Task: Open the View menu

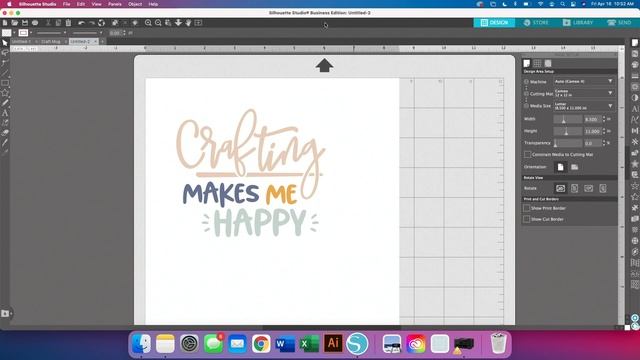Action: point(96,4)
